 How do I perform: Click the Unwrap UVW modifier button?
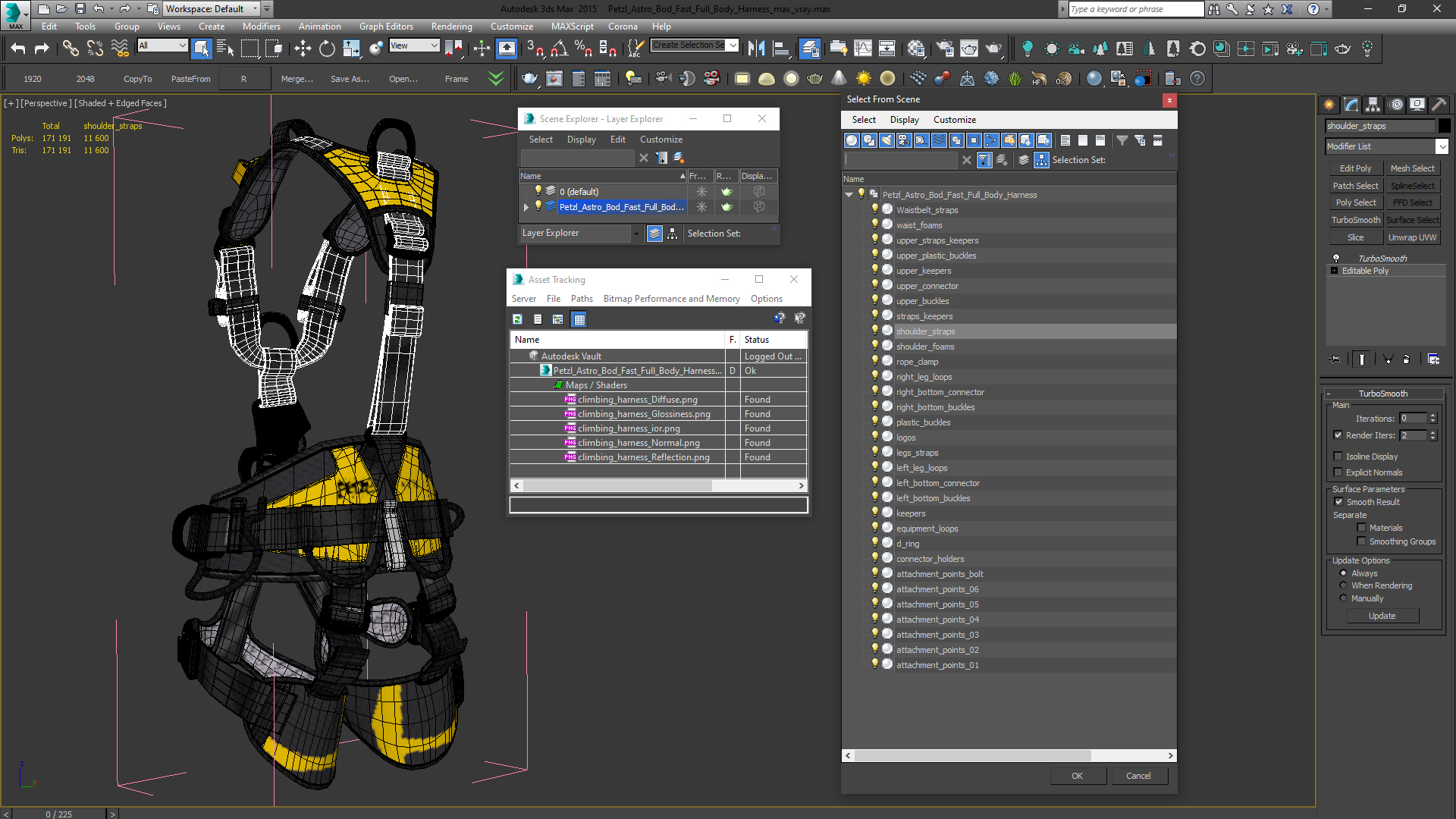click(x=1412, y=237)
